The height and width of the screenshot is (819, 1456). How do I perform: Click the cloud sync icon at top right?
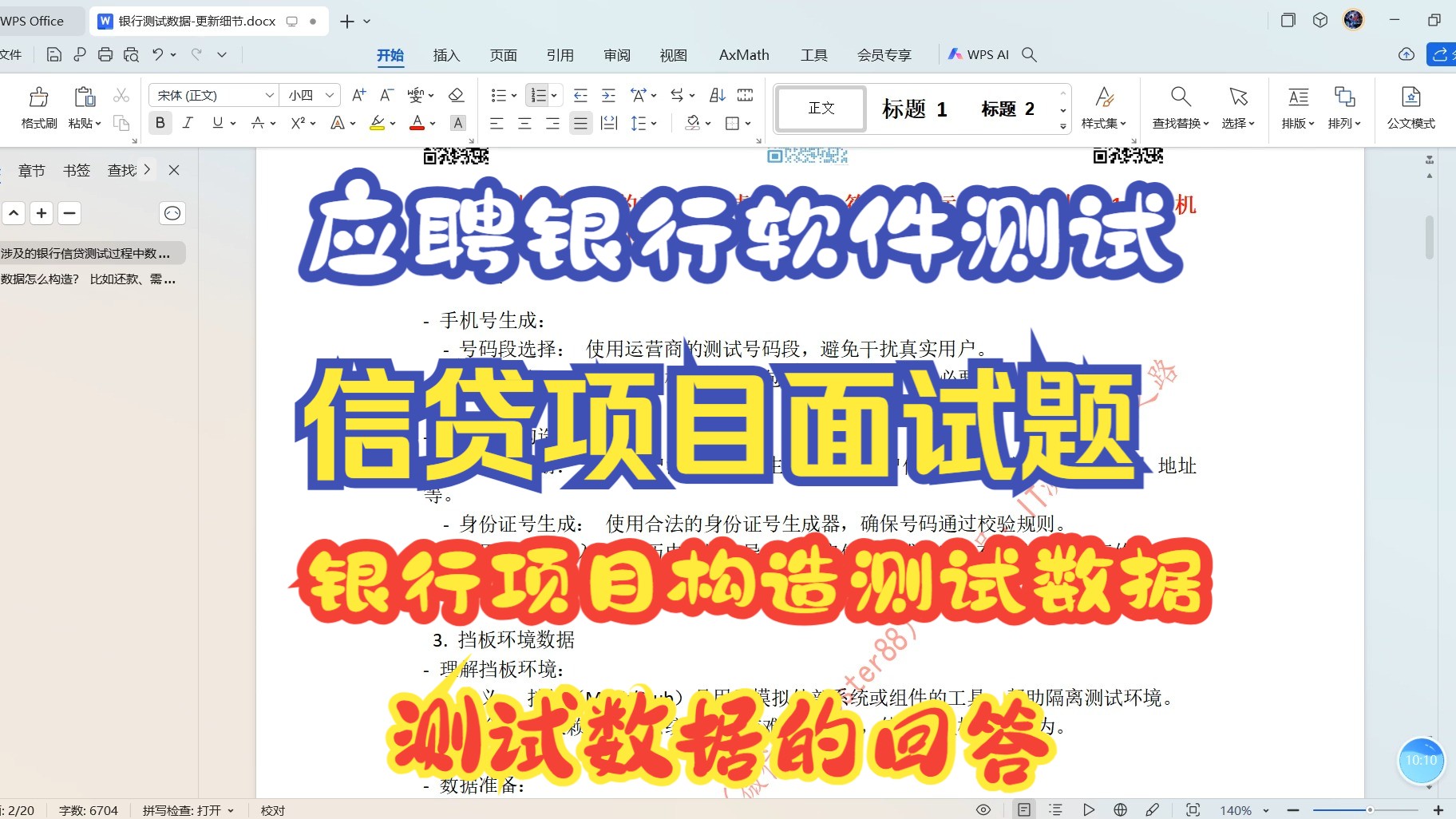click(x=1407, y=54)
